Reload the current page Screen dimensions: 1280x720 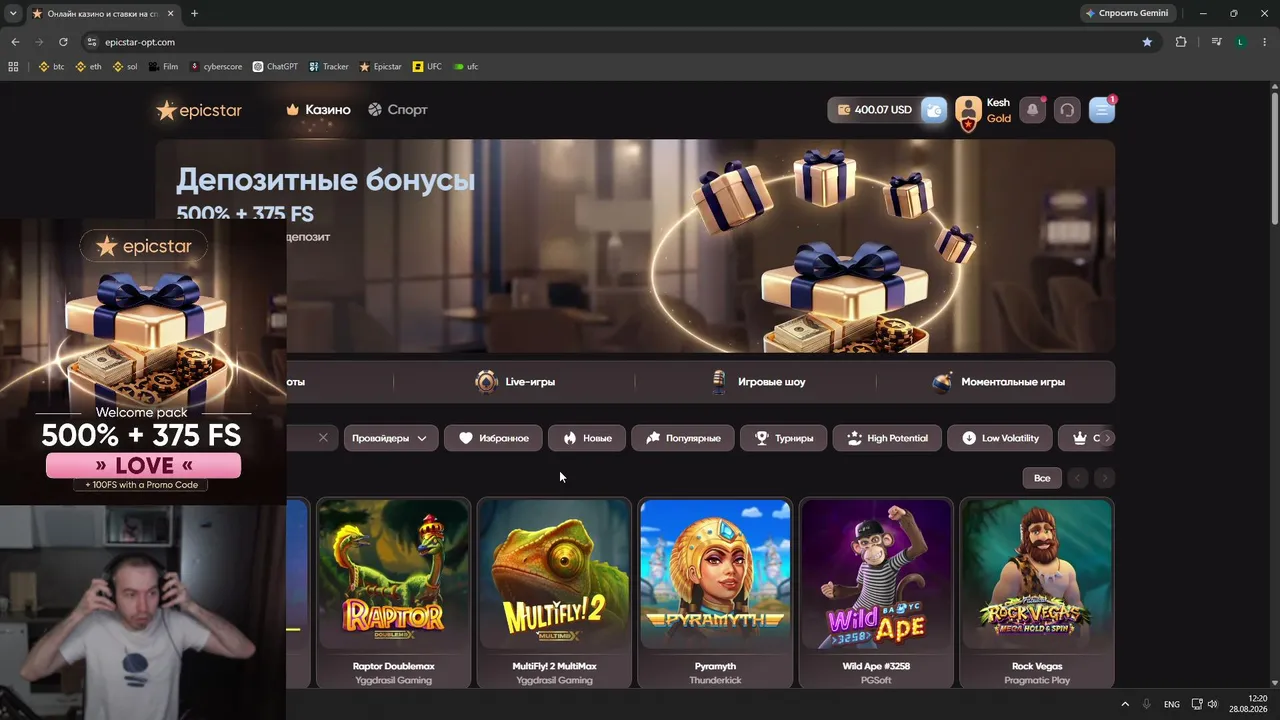(63, 42)
